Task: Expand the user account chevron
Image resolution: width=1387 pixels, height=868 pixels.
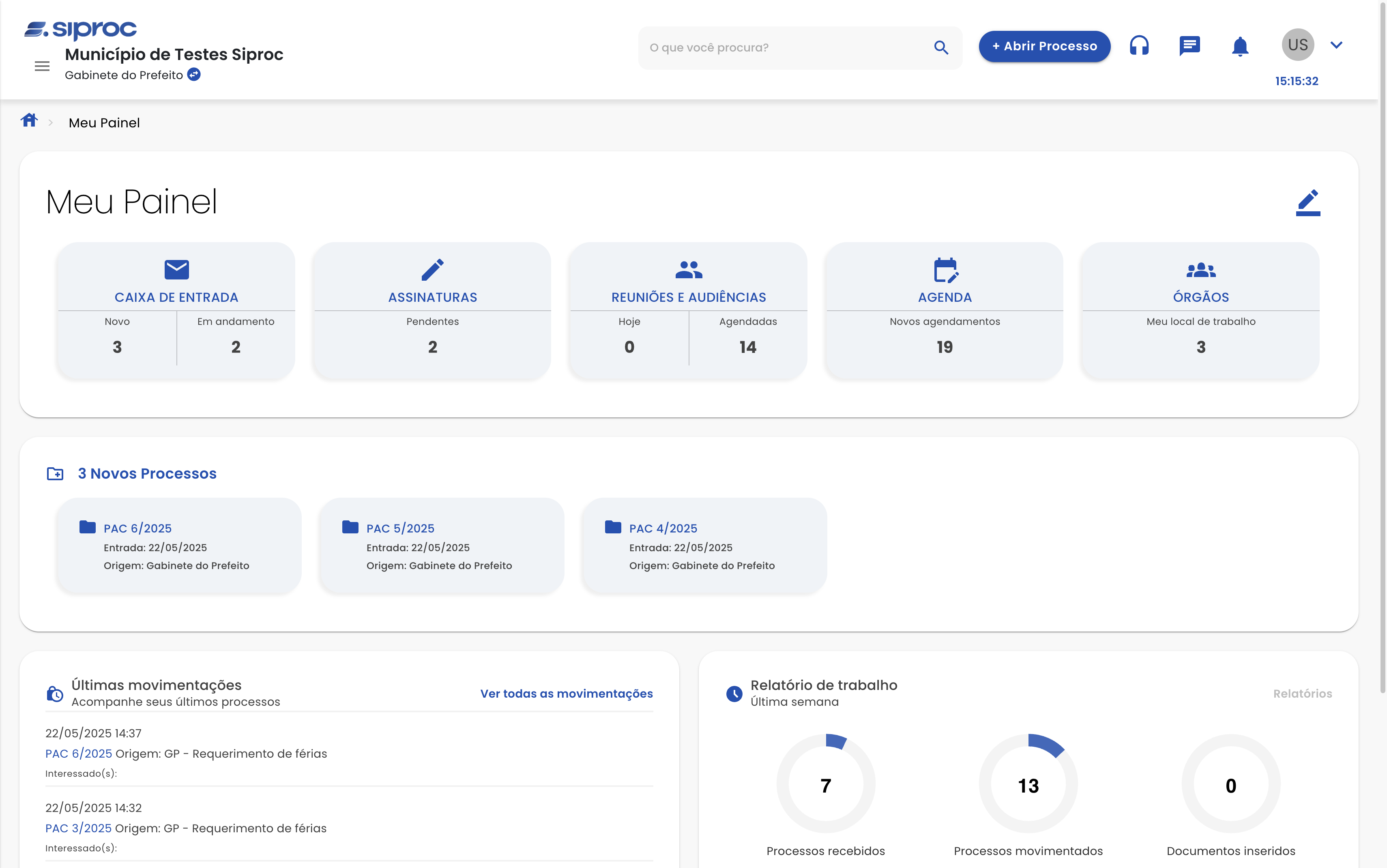Action: click(x=1336, y=45)
